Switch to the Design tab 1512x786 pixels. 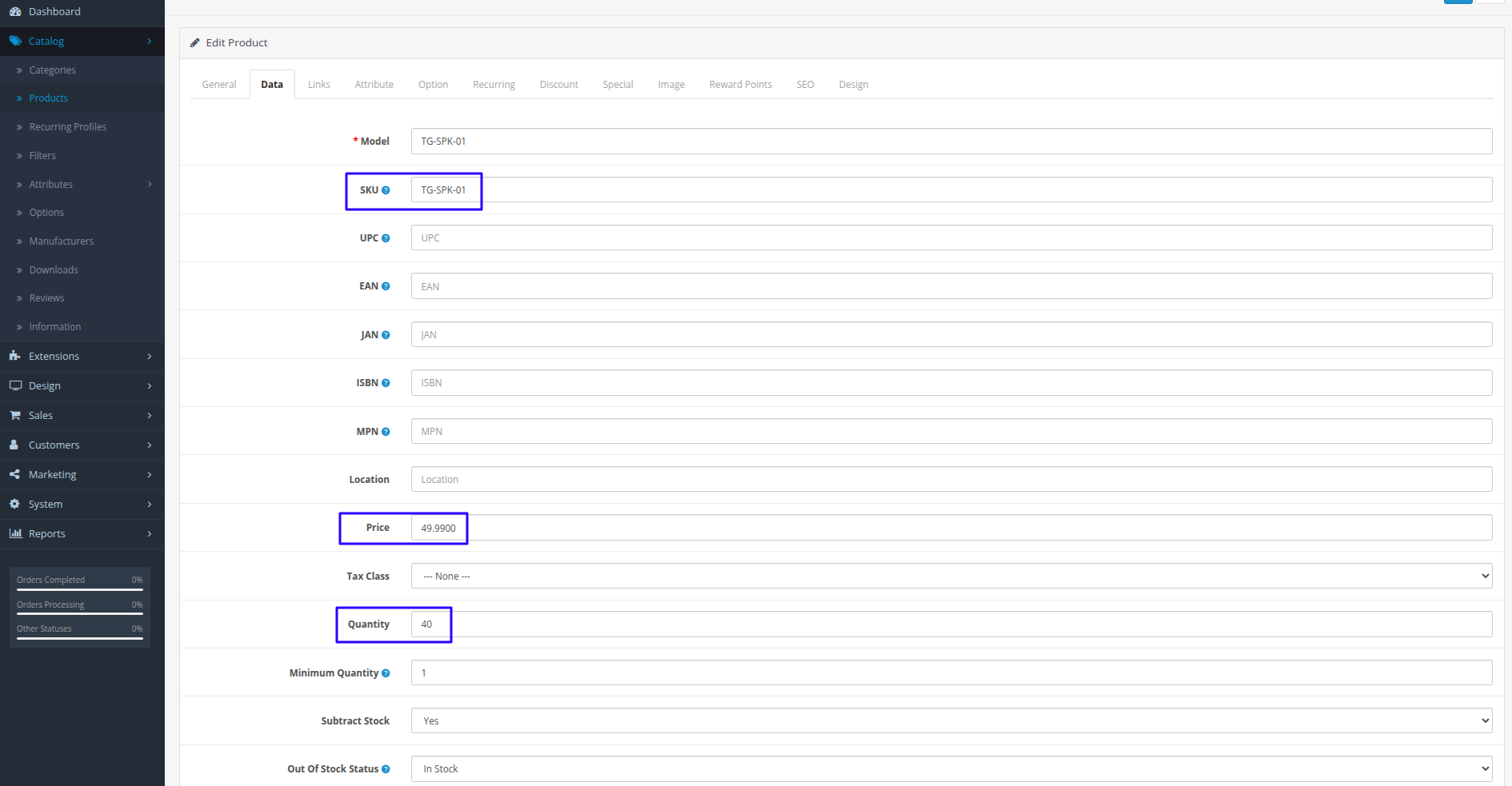(x=854, y=85)
